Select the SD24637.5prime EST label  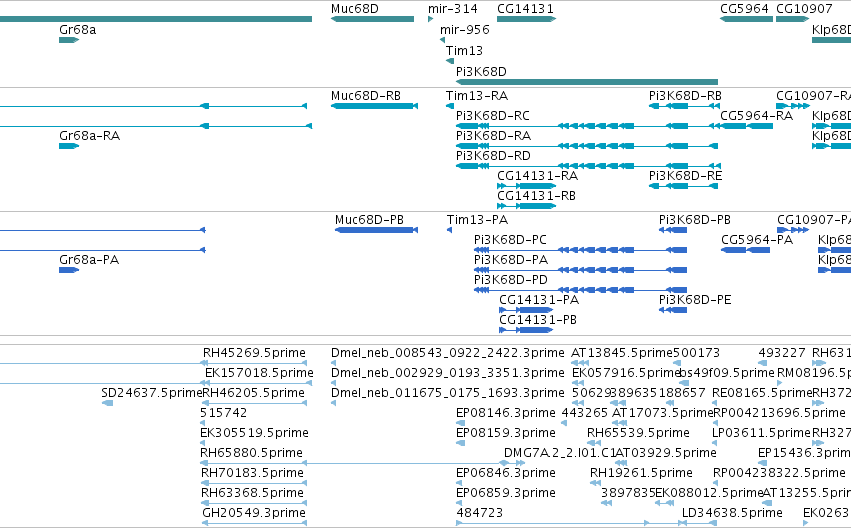click(x=151, y=392)
